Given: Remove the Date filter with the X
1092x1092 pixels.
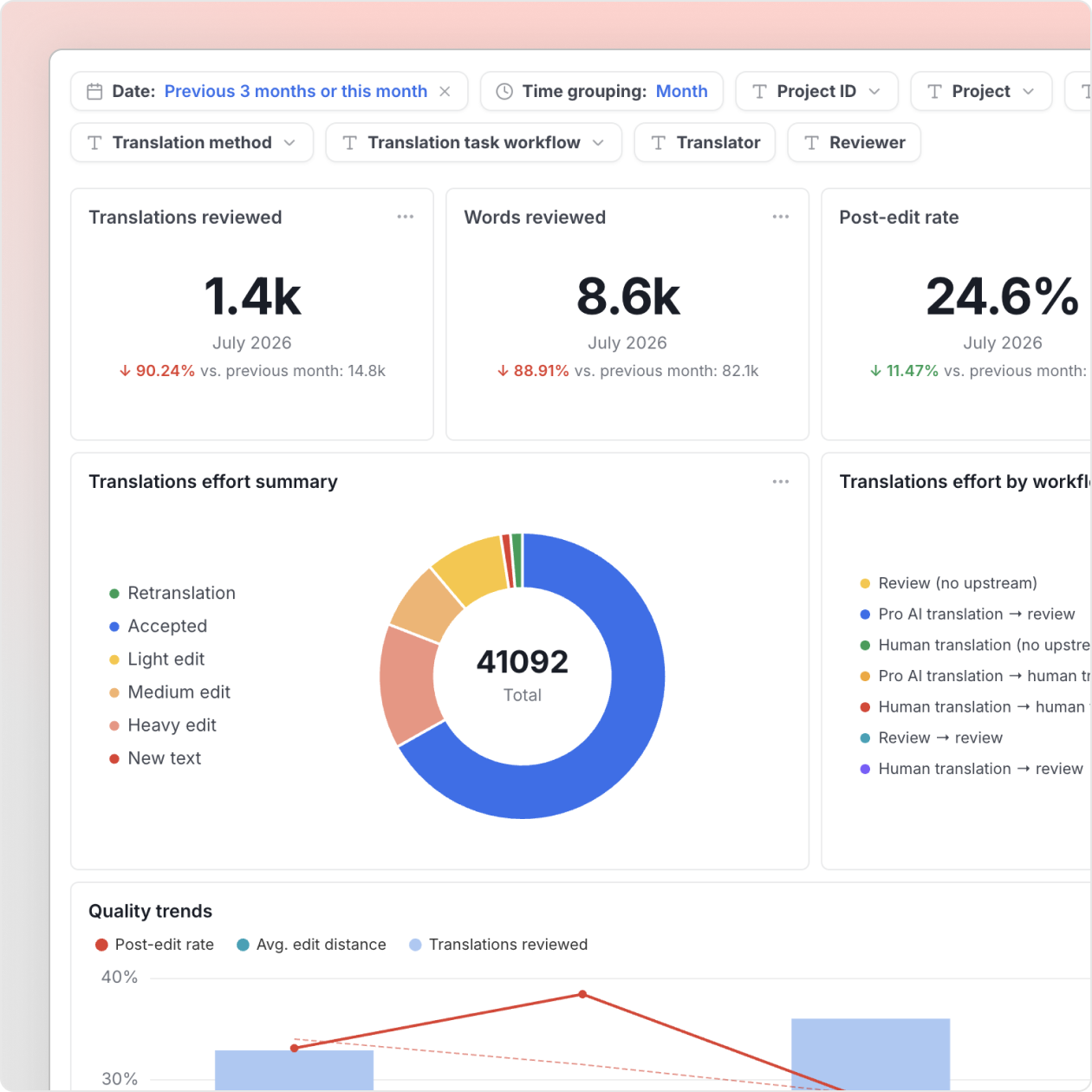Looking at the screenshot, I should coord(445,91).
